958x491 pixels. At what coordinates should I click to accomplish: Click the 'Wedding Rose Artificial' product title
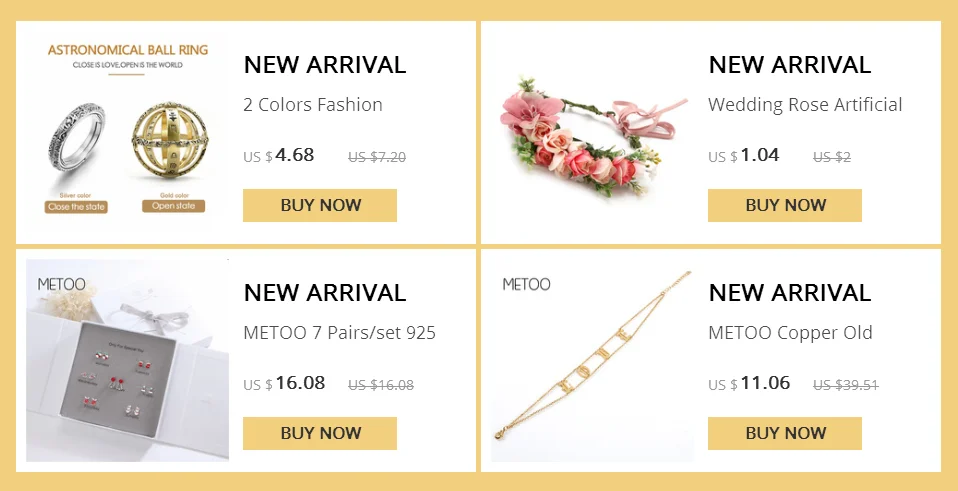point(805,105)
